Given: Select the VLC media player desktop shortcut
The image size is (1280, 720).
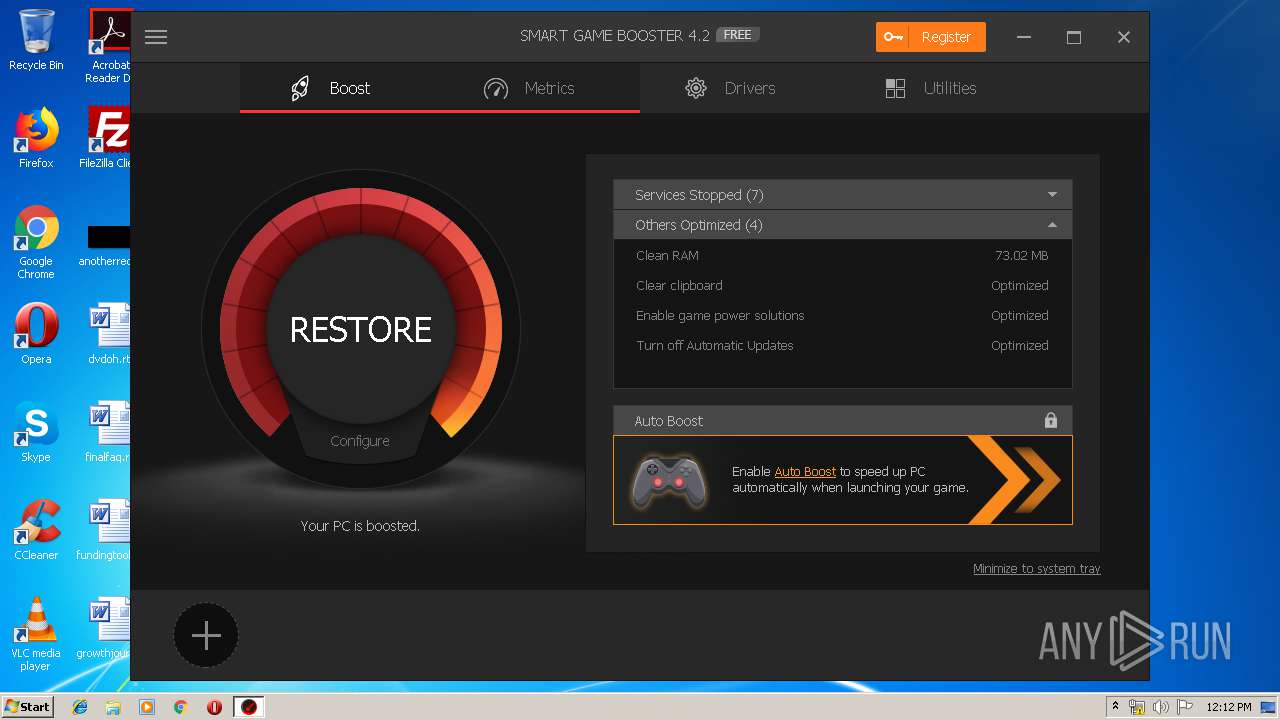Looking at the screenshot, I should (x=36, y=634).
